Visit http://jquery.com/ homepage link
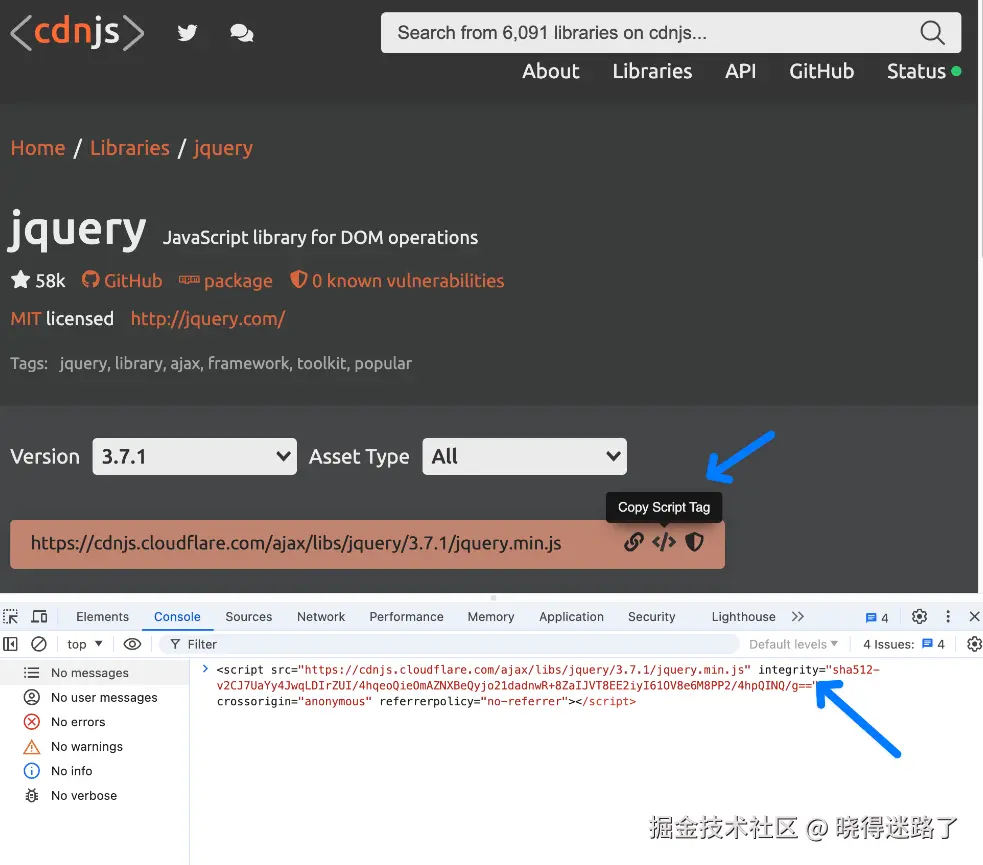The height and width of the screenshot is (865, 983). [x=208, y=318]
